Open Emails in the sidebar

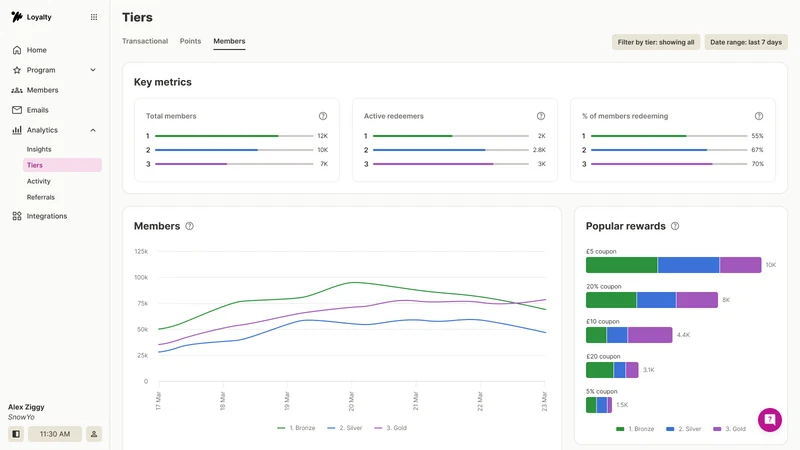tap(37, 110)
